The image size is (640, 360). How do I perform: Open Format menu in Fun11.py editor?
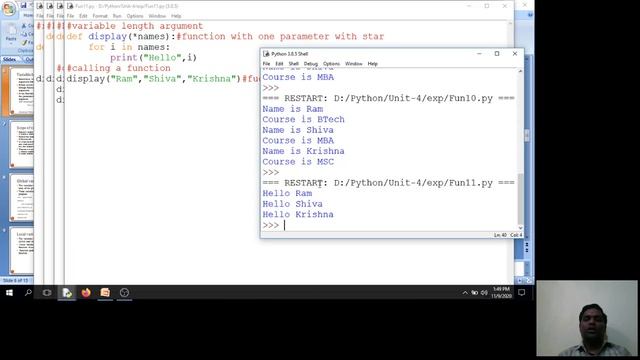[x=100, y=16]
